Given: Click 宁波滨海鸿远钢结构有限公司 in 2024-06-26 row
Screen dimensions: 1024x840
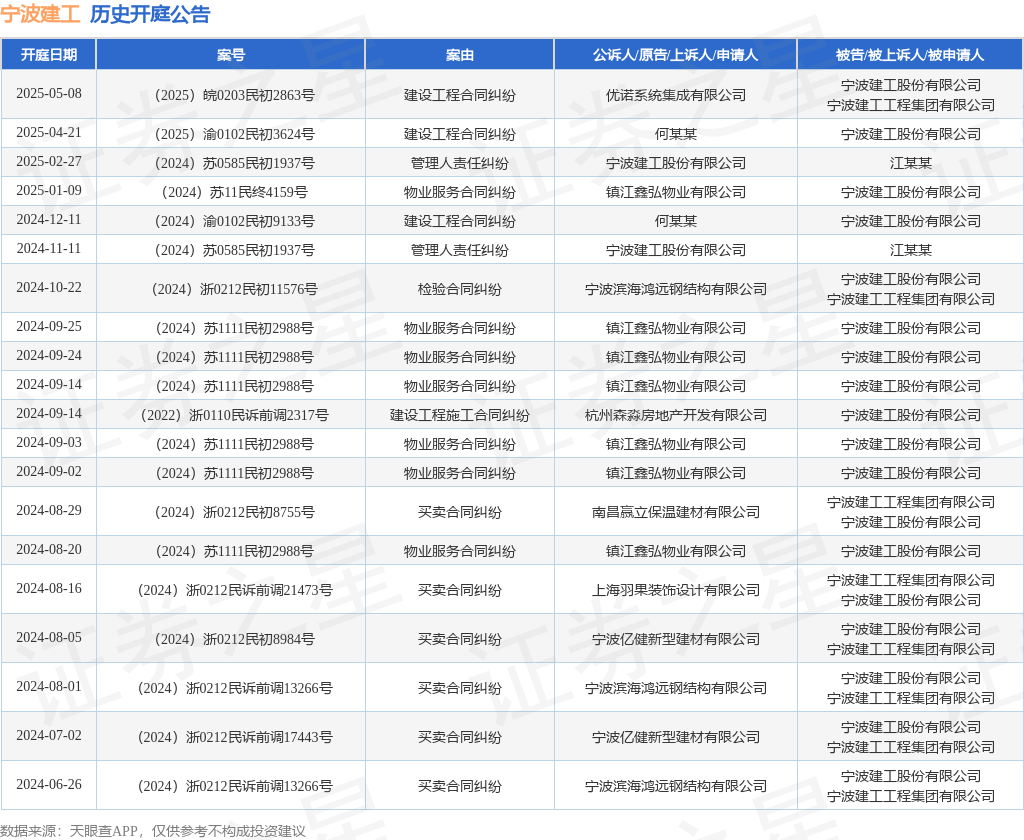Looking at the screenshot, I should (x=675, y=786).
